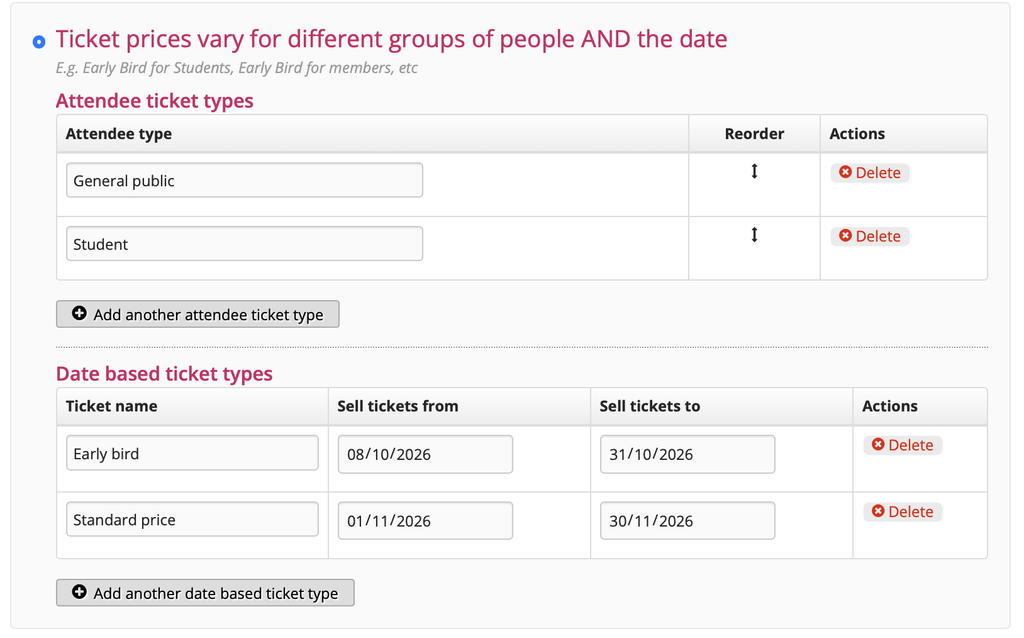Click the 'Sell tickets to' column header

pyautogui.click(x=650, y=406)
